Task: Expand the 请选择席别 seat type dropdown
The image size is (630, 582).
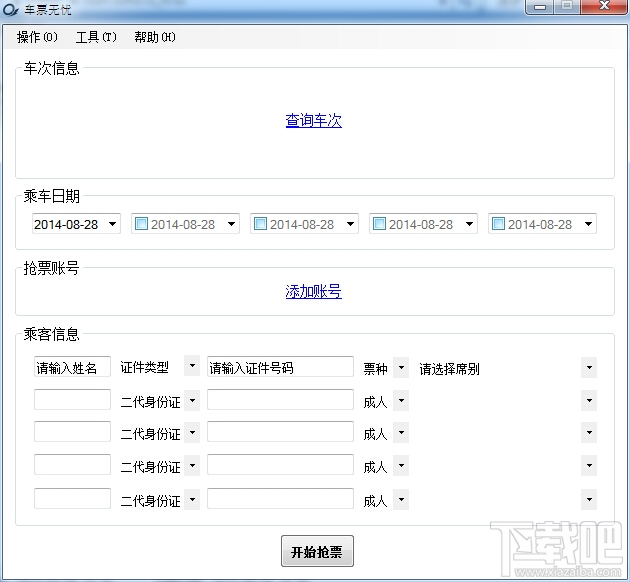Action: pyautogui.click(x=589, y=368)
